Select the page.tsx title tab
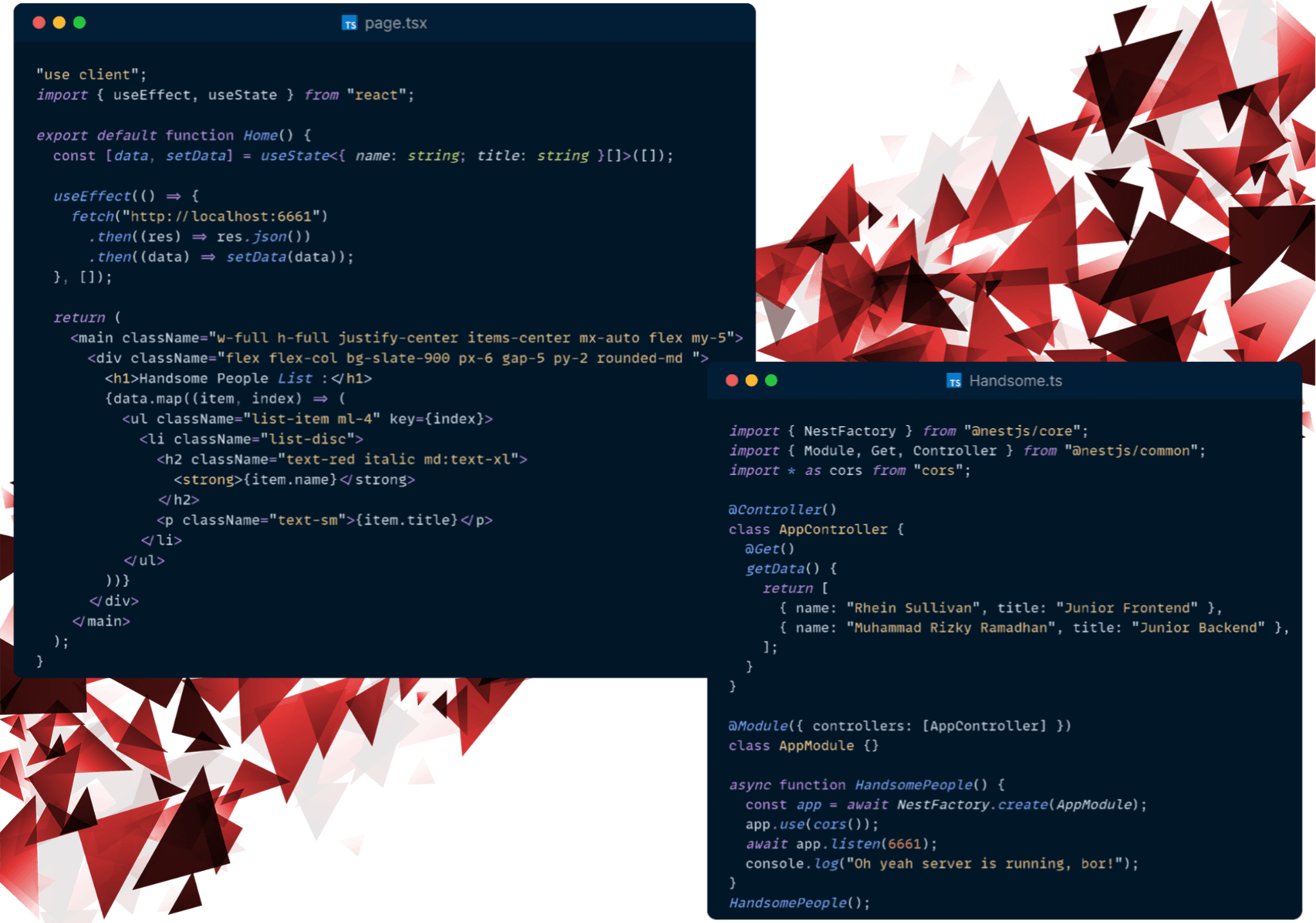The height and width of the screenshot is (923, 1316). [x=395, y=24]
